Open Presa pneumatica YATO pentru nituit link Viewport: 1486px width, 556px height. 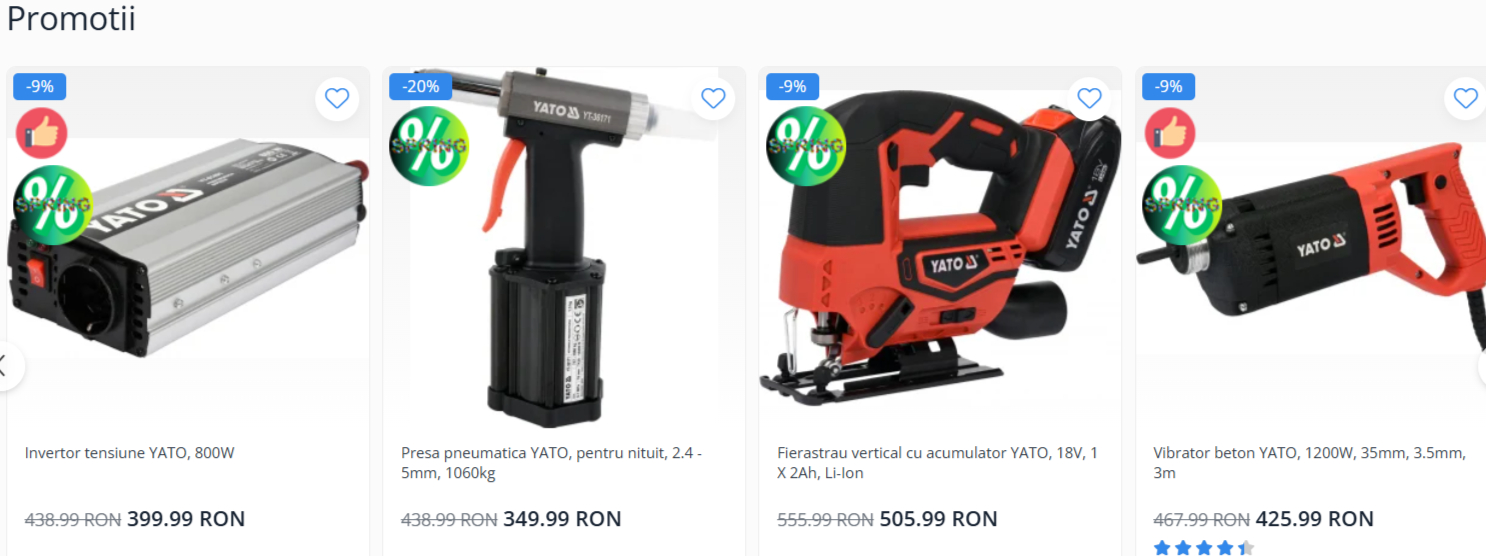(552, 463)
